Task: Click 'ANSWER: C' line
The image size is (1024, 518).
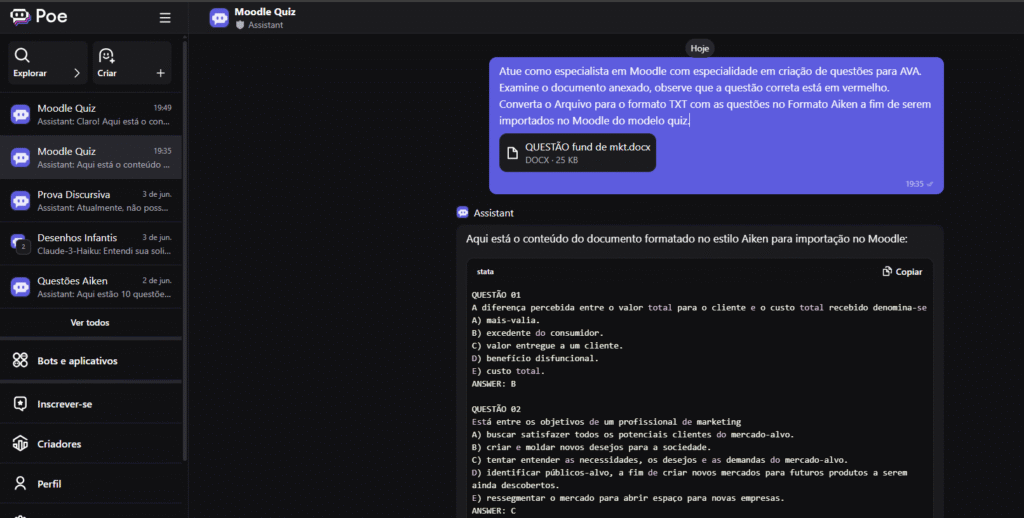Action: pos(494,510)
